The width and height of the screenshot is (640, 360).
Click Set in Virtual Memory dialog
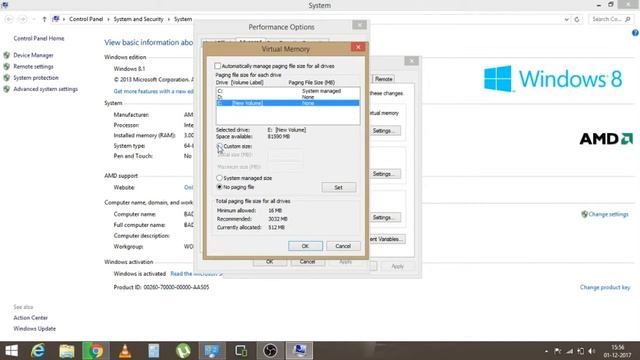click(338, 187)
